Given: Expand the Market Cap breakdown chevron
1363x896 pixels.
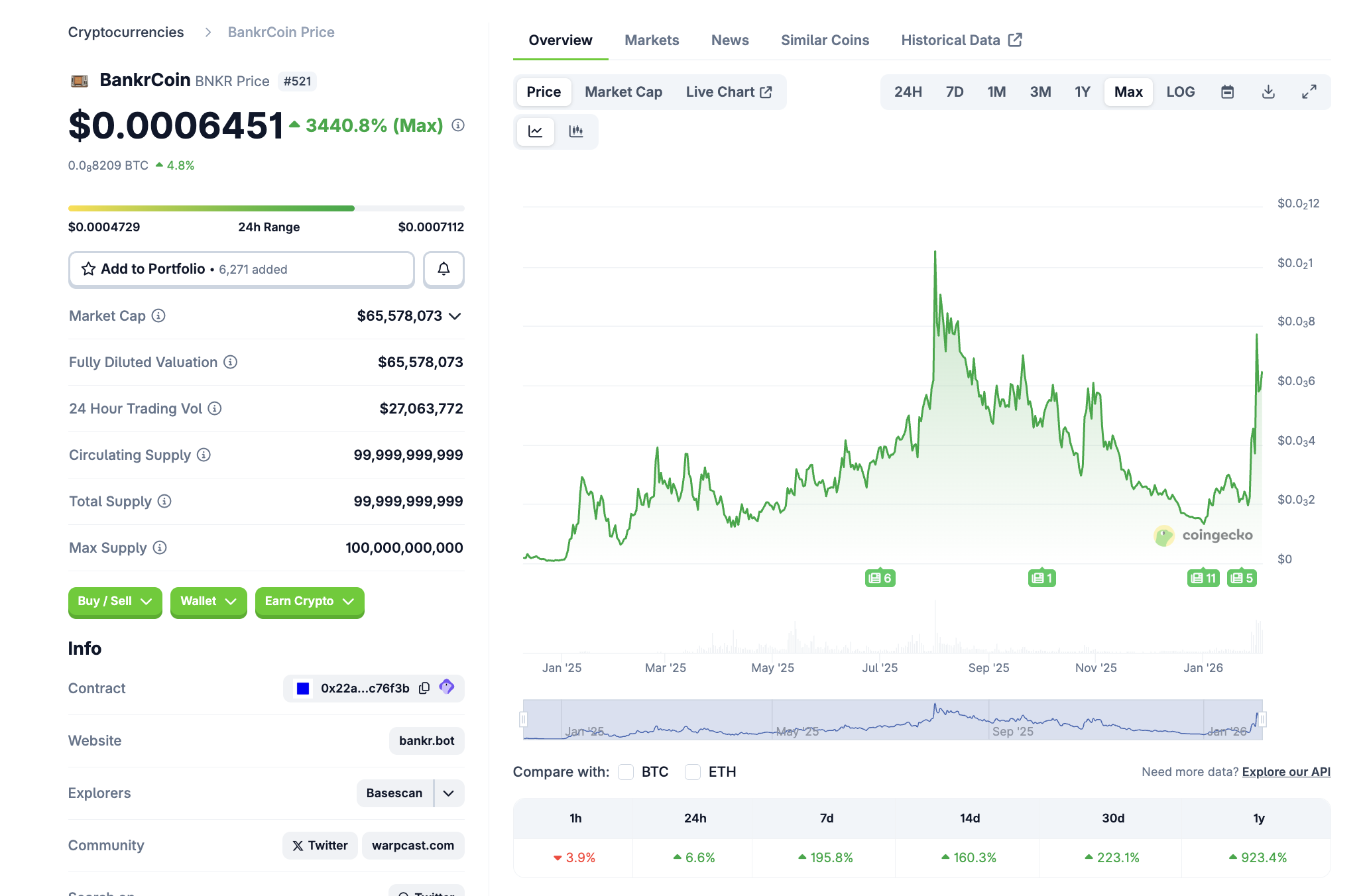Looking at the screenshot, I should click(454, 316).
